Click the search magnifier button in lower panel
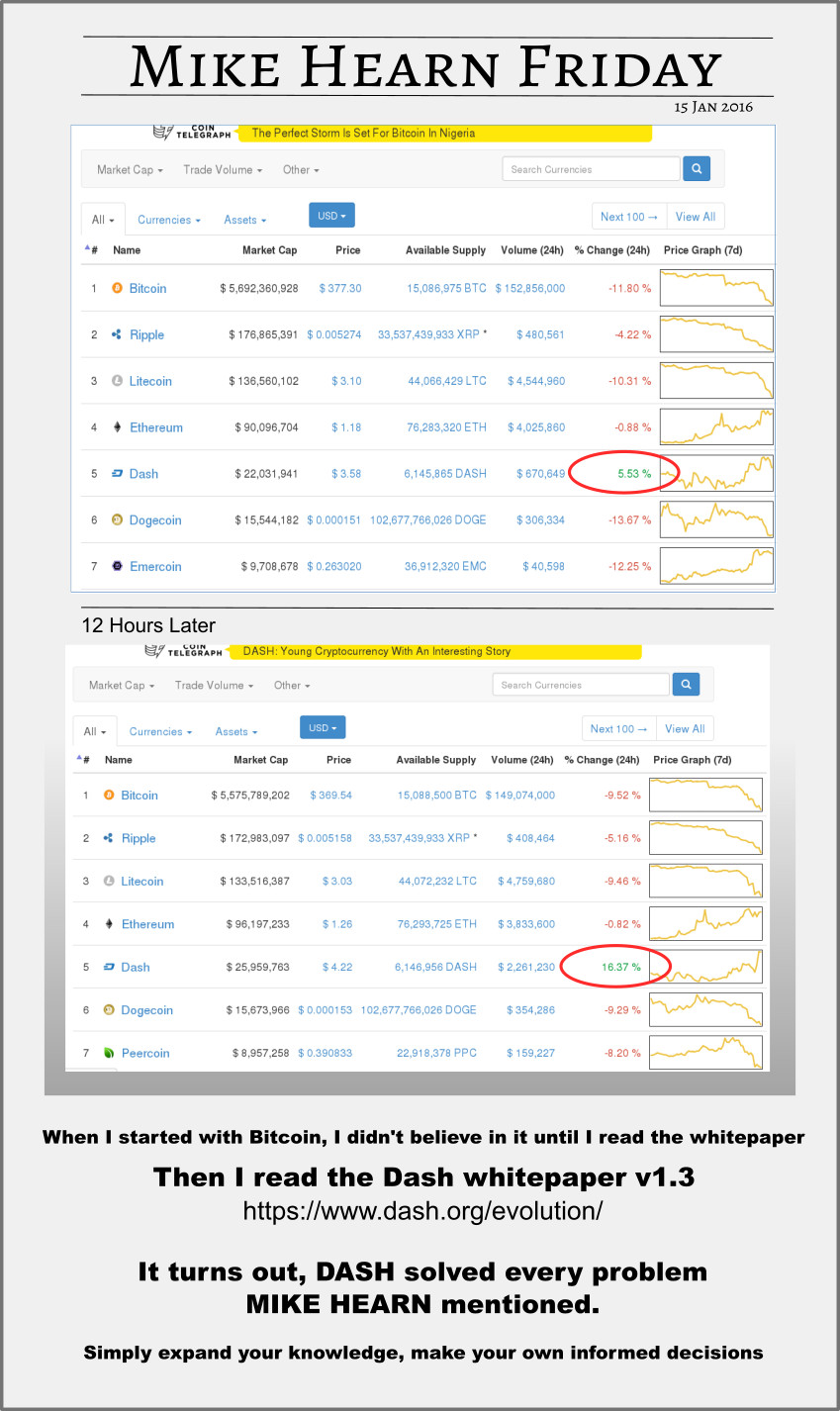The width and height of the screenshot is (840, 1411). pyautogui.click(x=686, y=684)
